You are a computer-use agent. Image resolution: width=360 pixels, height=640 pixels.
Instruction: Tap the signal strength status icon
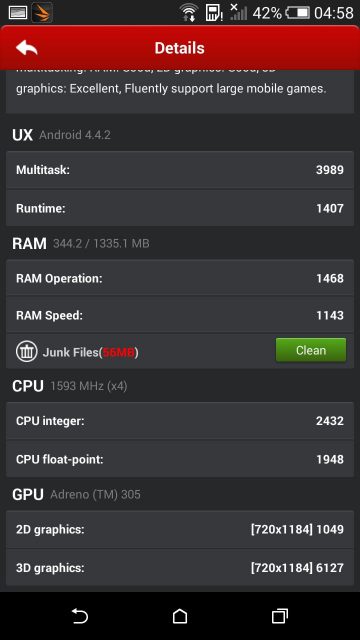(238, 12)
